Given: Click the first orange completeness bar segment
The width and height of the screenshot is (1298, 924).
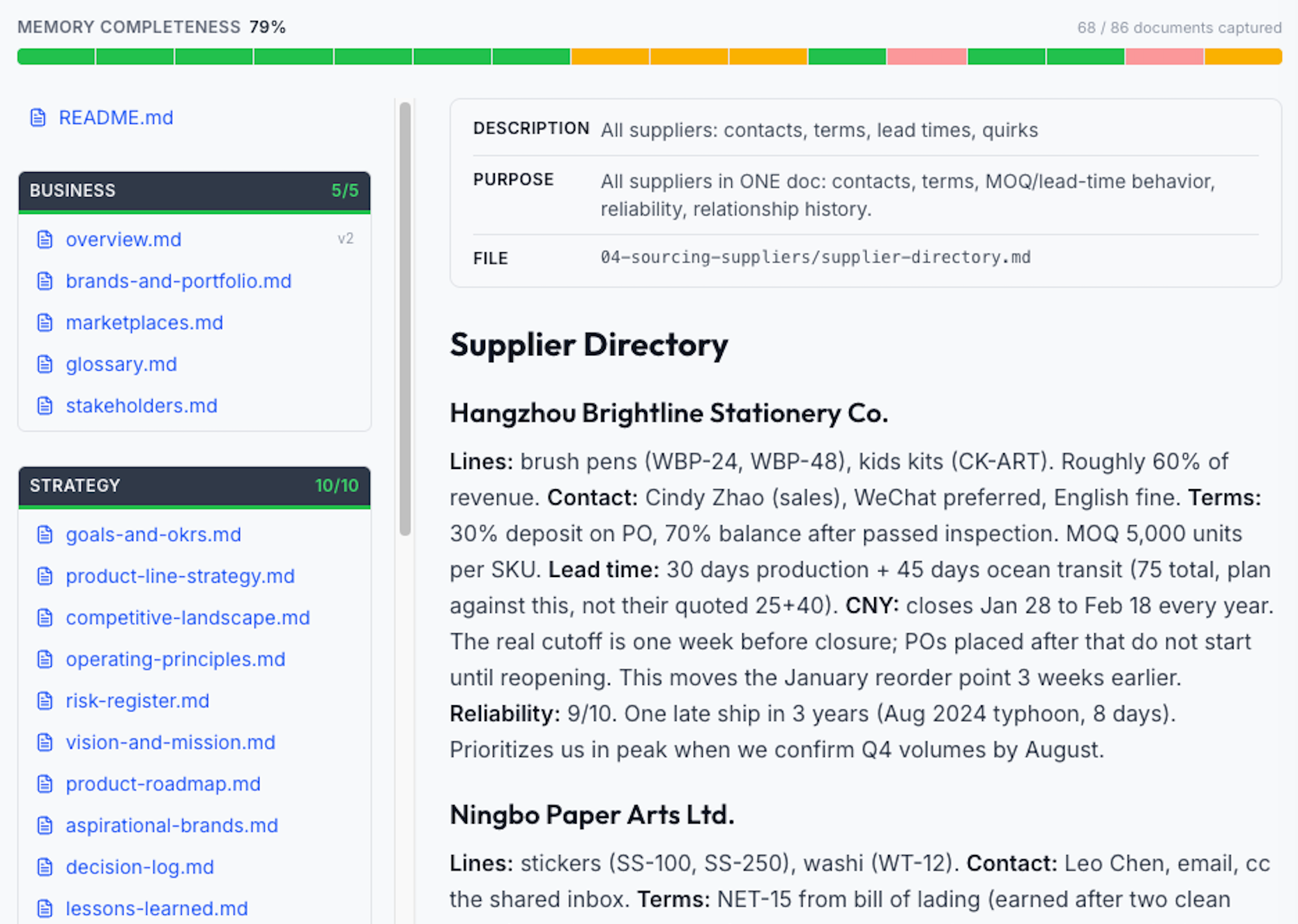Looking at the screenshot, I should pos(610,56).
